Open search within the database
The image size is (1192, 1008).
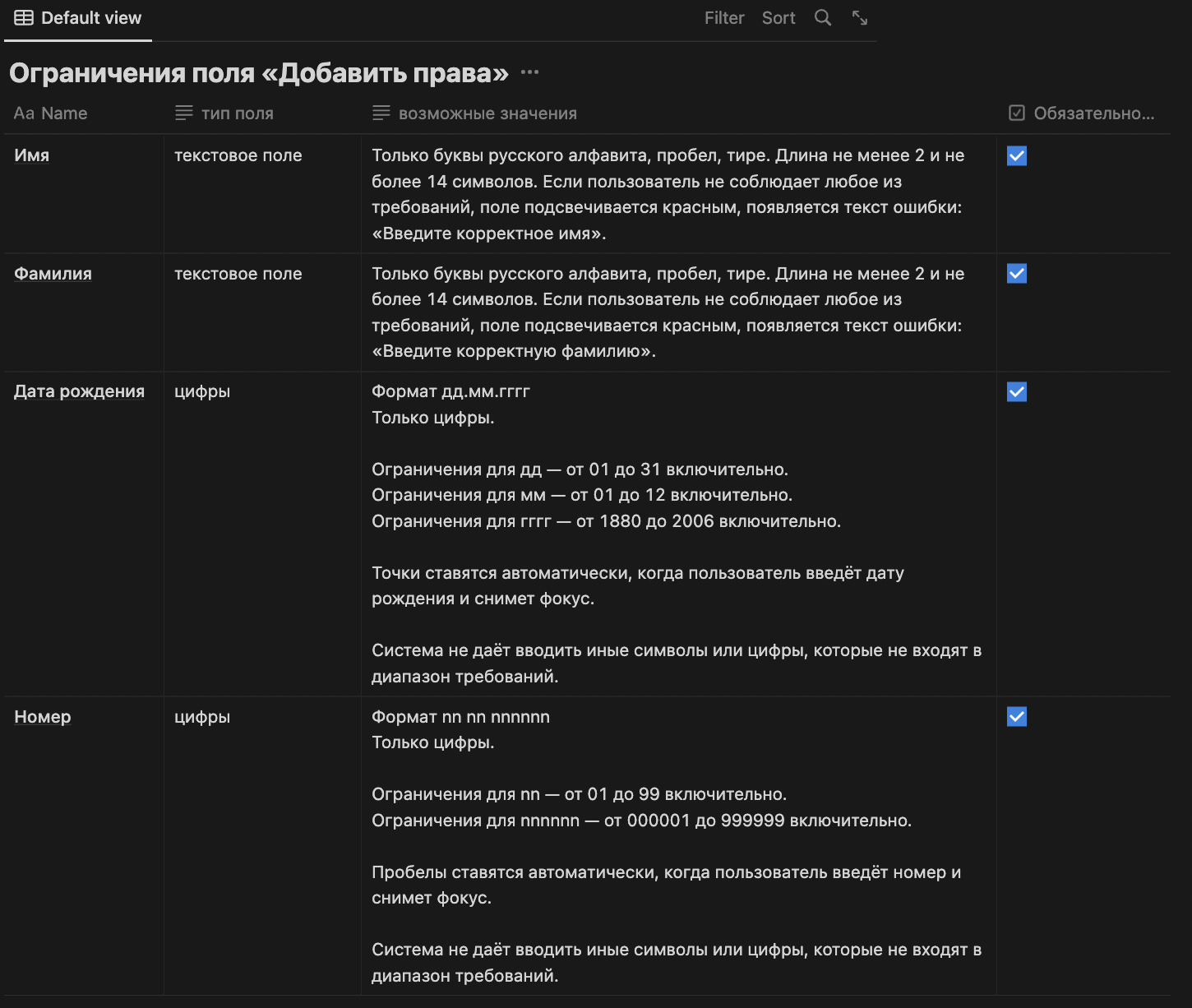tap(822, 17)
